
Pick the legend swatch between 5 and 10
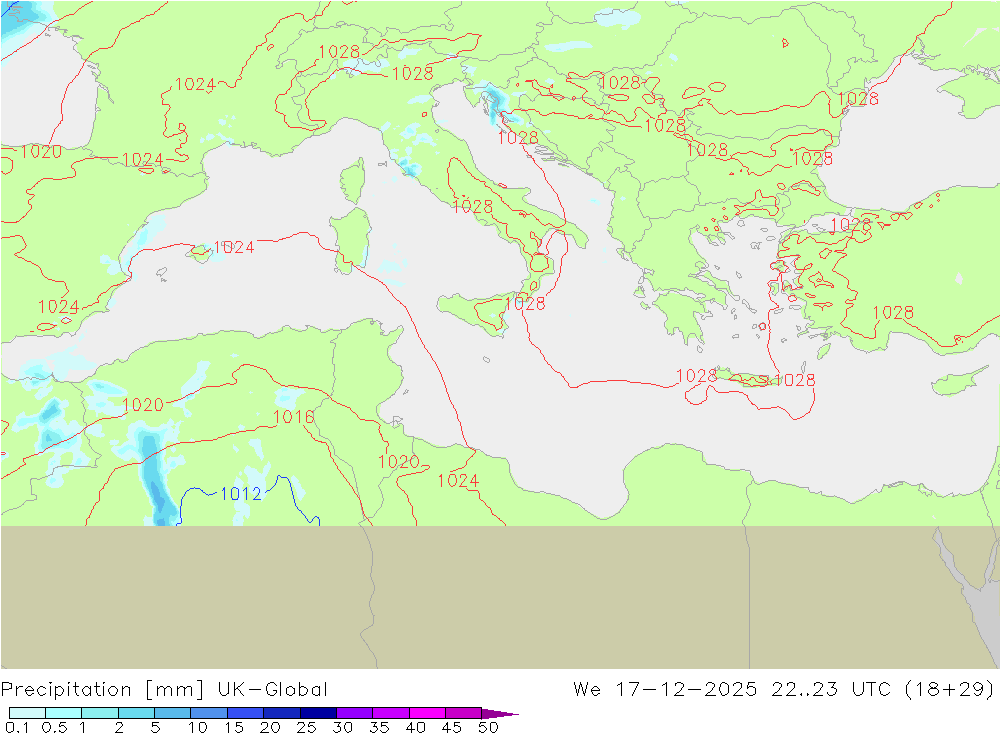[173, 713]
